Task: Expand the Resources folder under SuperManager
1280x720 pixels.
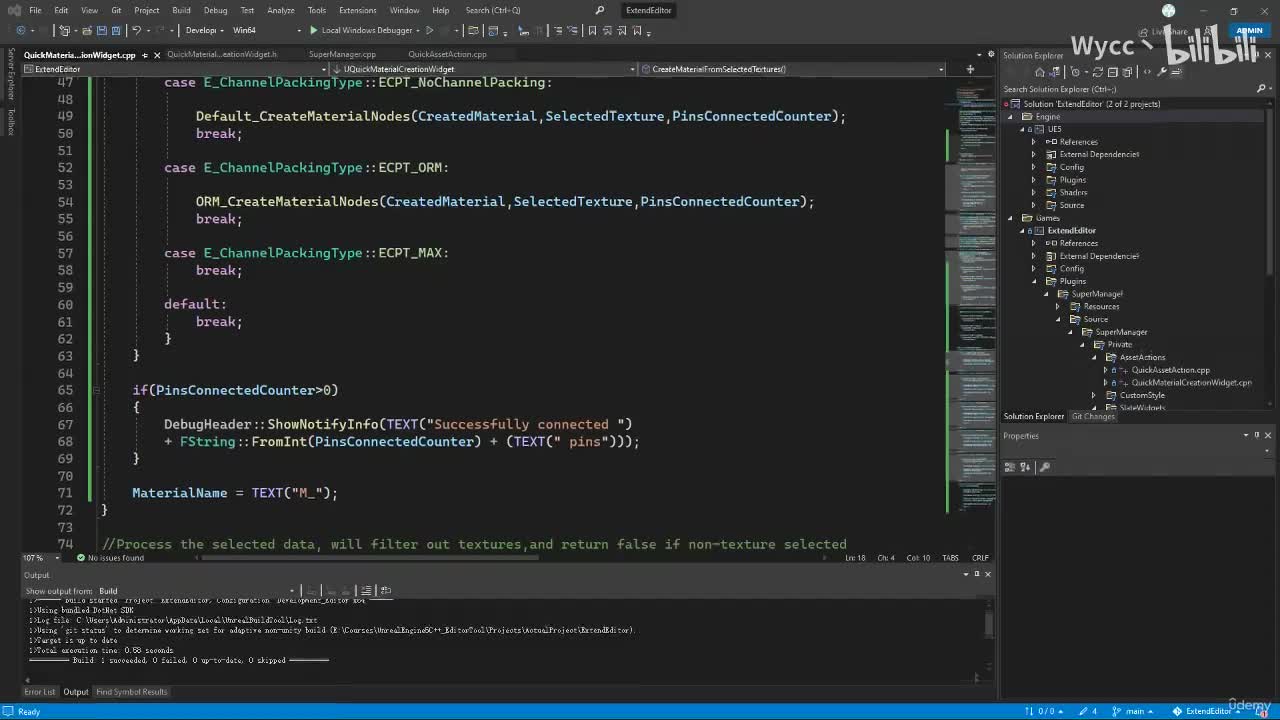Action: point(1059,306)
